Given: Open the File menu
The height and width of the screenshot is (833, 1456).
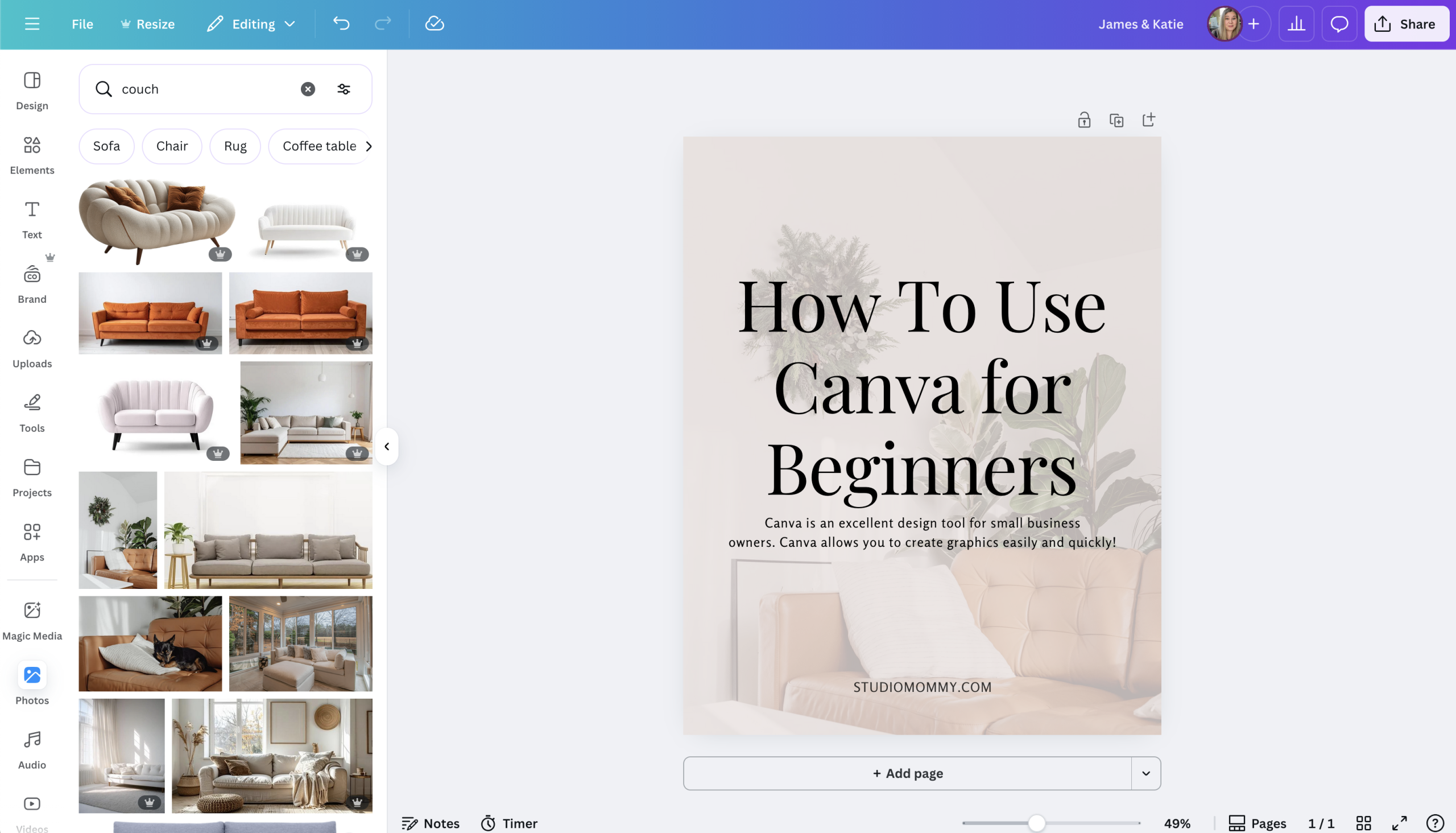Looking at the screenshot, I should (x=82, y=24).
